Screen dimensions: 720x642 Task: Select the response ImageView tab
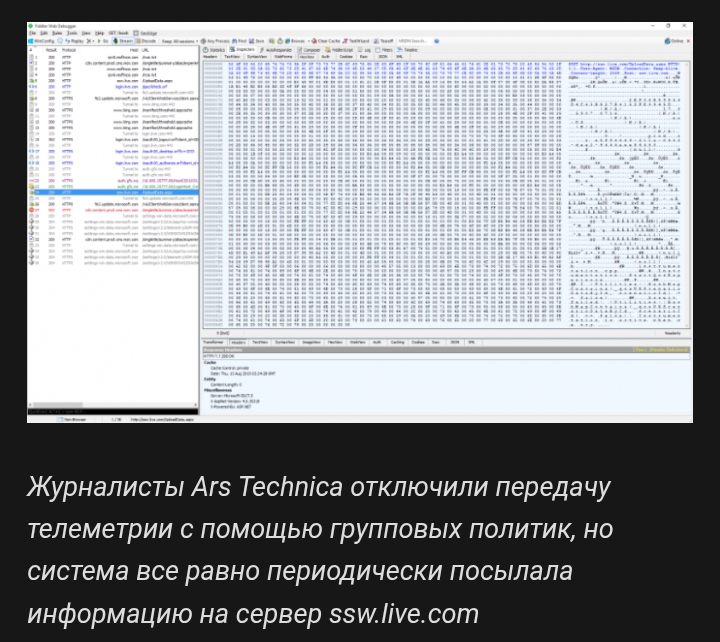311,342
